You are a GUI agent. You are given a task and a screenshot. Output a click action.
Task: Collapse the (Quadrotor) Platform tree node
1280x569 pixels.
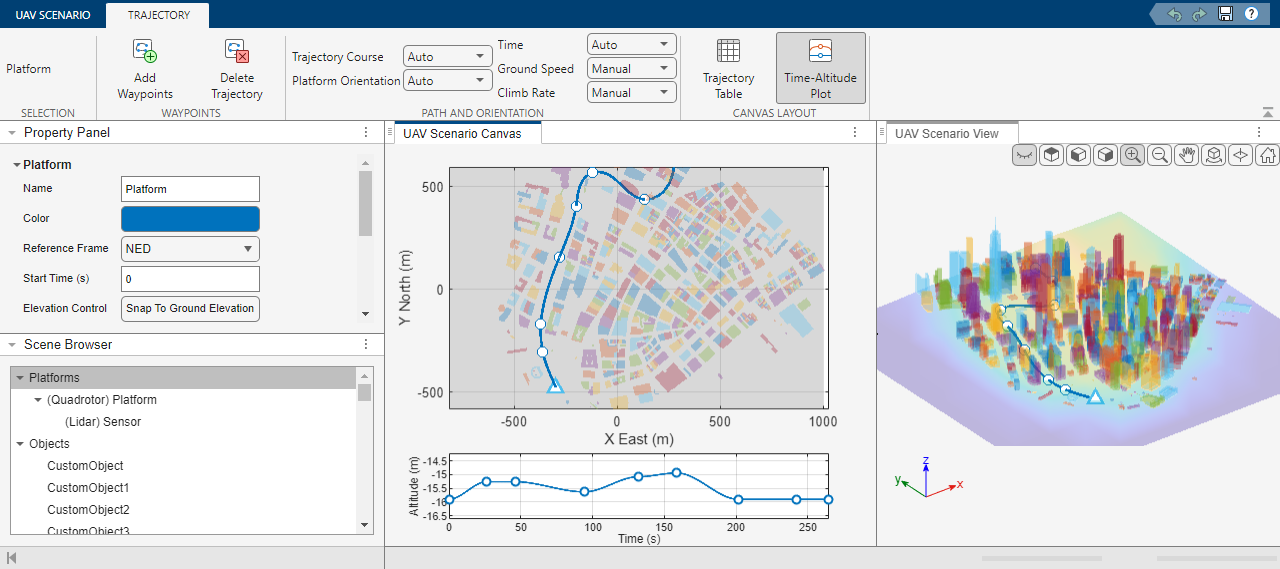click(38, 400)
